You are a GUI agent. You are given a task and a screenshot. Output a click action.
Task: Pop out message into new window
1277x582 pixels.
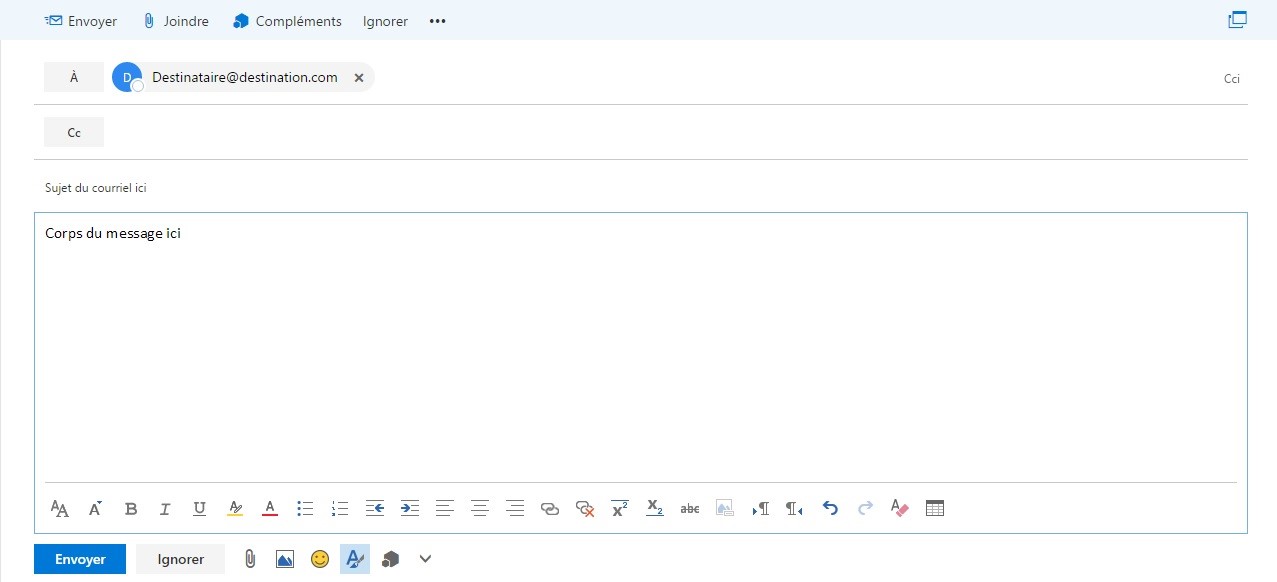tap(1238, 20)
